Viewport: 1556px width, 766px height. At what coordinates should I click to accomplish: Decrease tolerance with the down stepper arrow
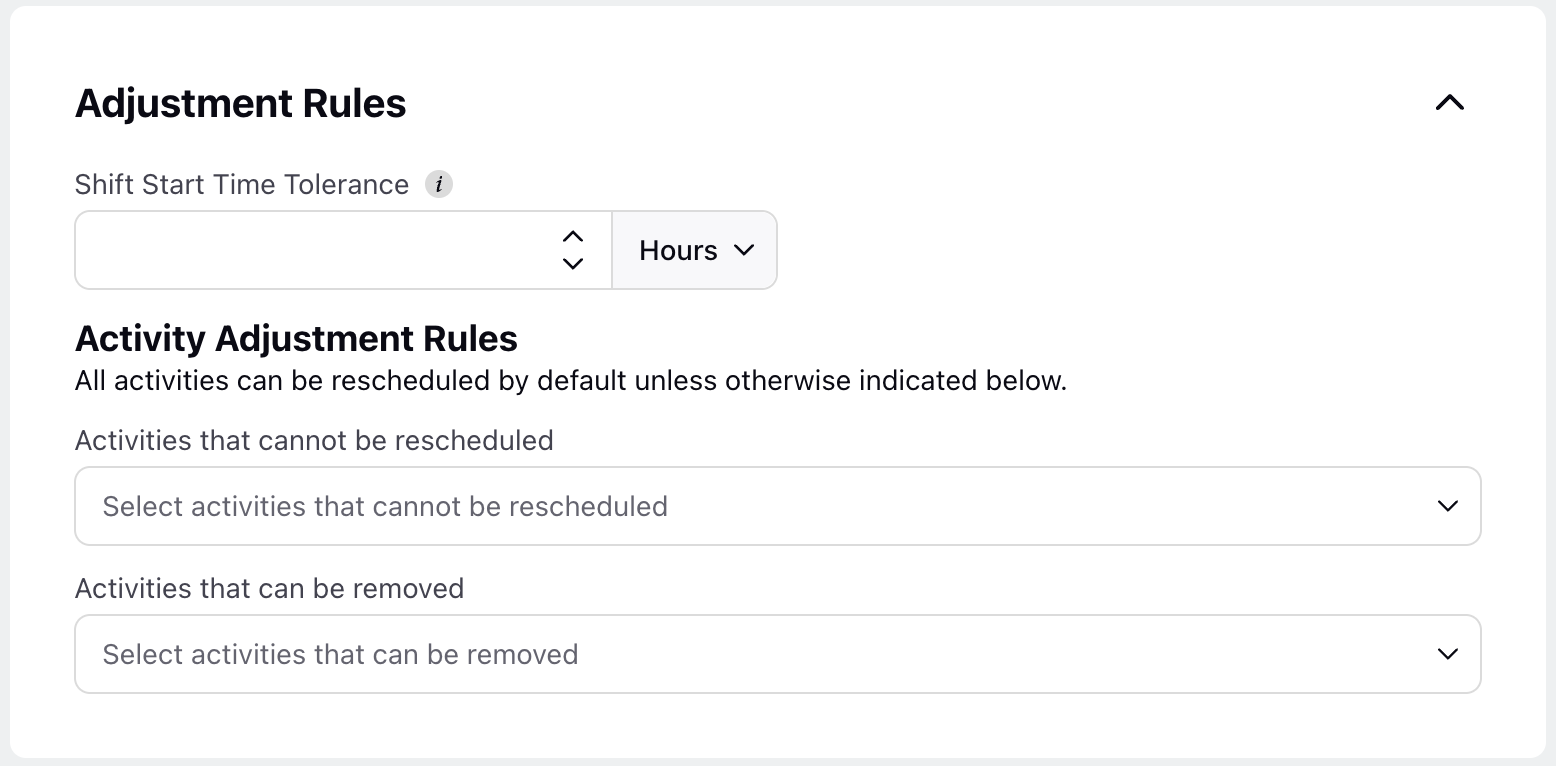pyautogui.click(x=572, y=264)
